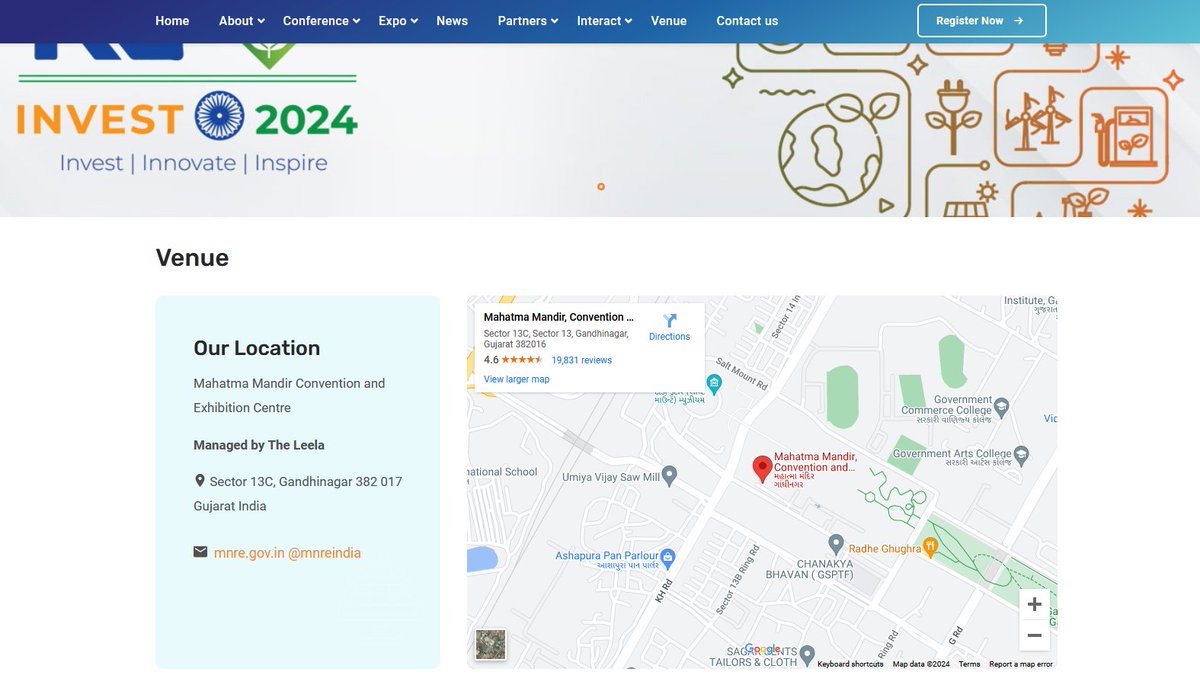Open the About menu
The image size is (1200, 675).
point(236,21)
